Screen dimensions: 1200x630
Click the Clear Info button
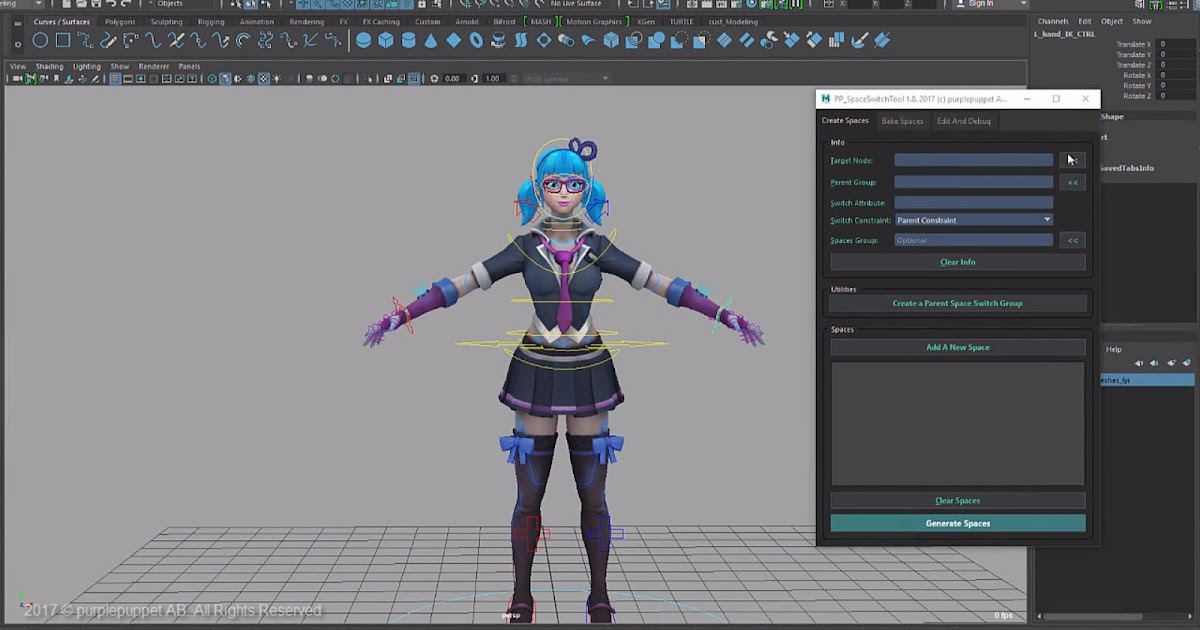click(x=957, y=261)
